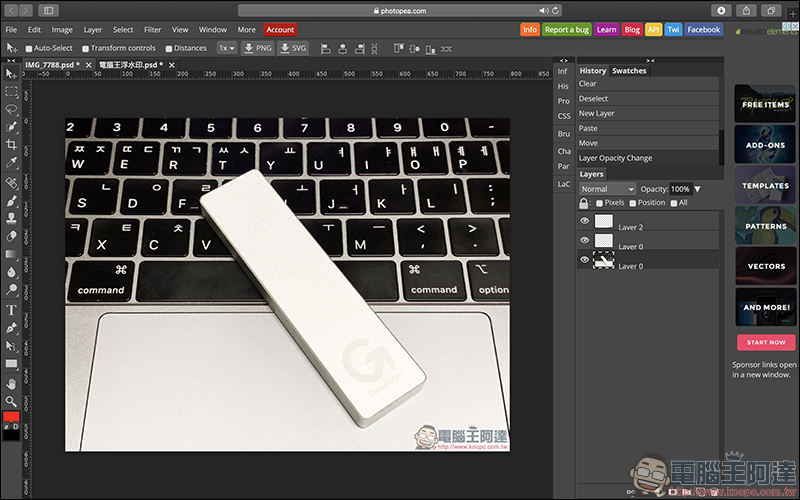Select the Rectangle shape tool

pos(11,364)
